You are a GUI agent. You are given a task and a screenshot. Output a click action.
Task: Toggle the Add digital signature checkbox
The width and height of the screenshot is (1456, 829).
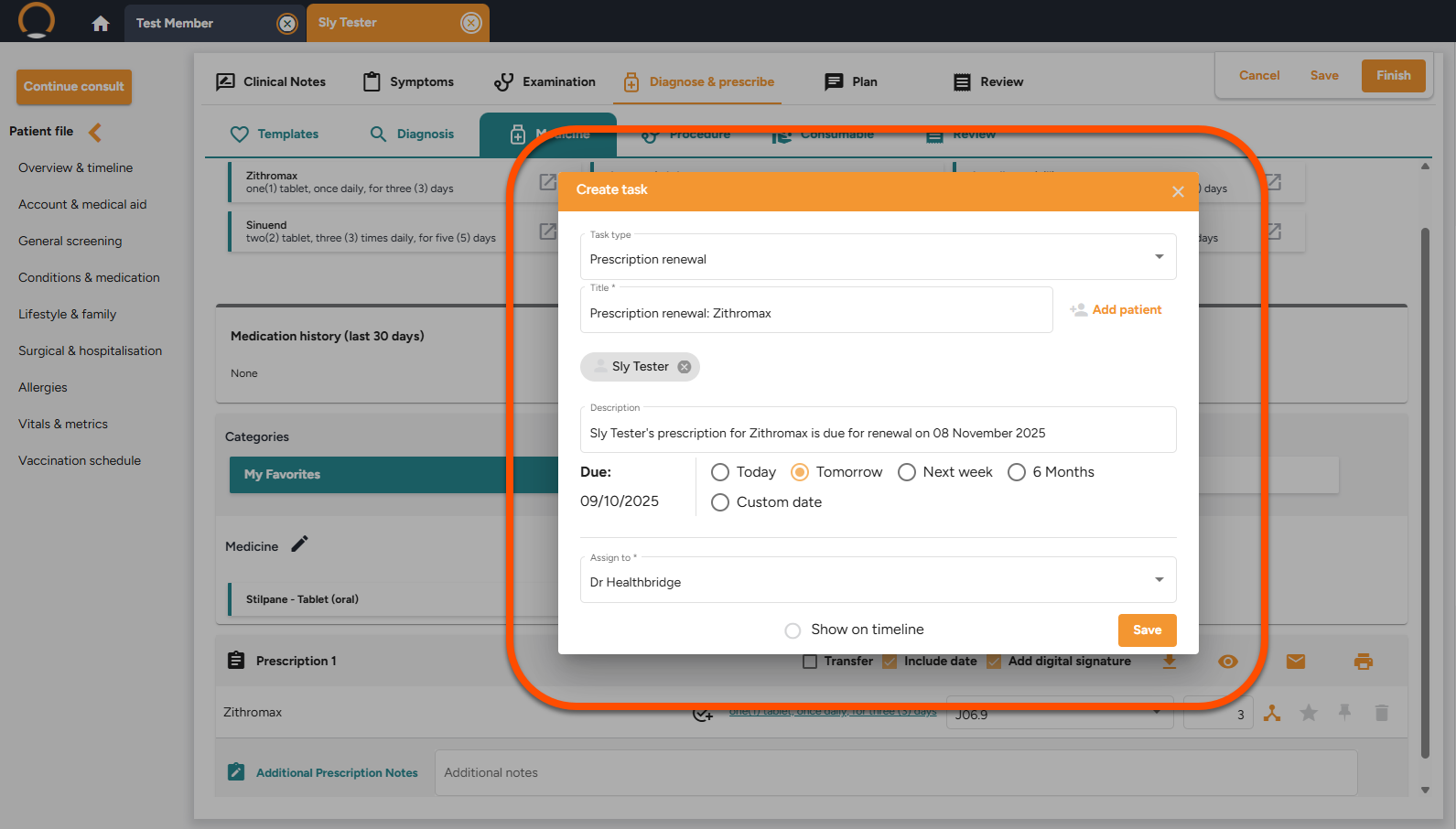[x=994, y=662]
